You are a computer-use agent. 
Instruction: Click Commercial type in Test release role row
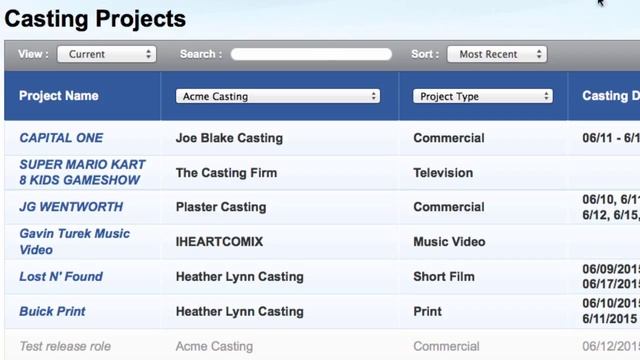click(x=446, y=346)
